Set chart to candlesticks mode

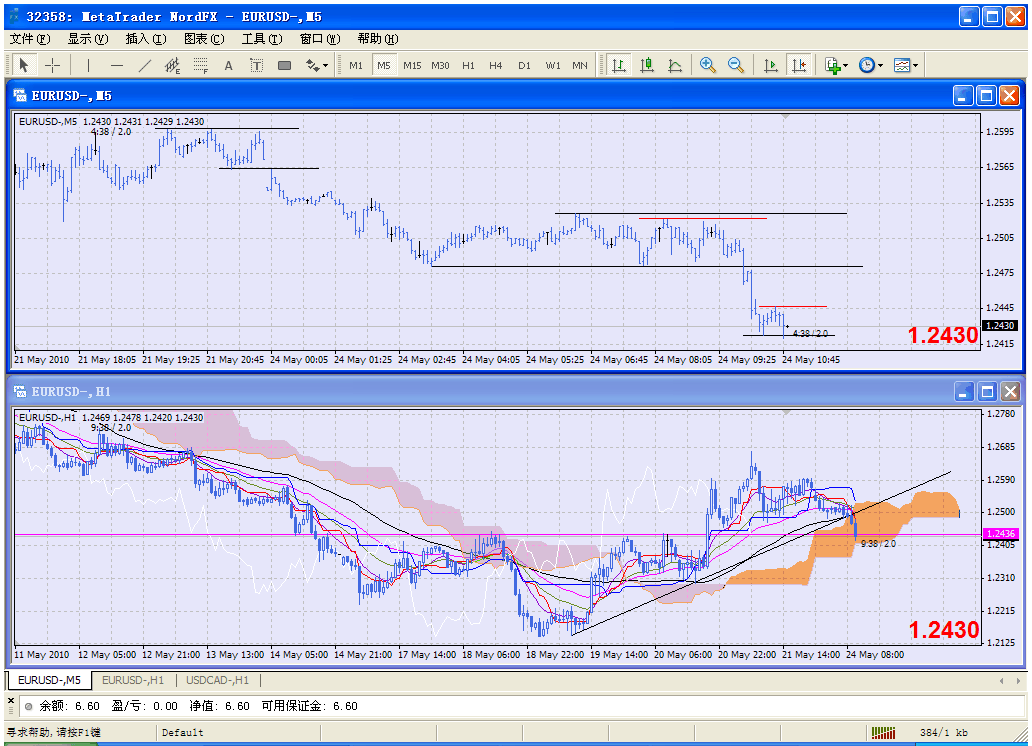pyautogui.click(x=647, y=65)
